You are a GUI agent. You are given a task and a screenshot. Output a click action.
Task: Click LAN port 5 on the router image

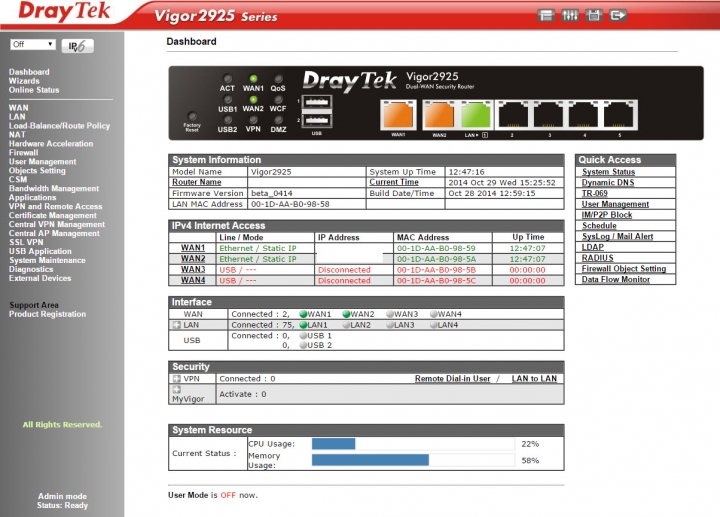tap(620, 115)
